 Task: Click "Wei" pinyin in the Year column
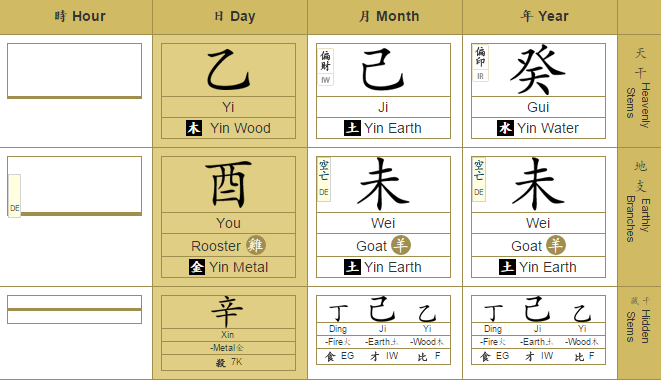click(538, 223)
